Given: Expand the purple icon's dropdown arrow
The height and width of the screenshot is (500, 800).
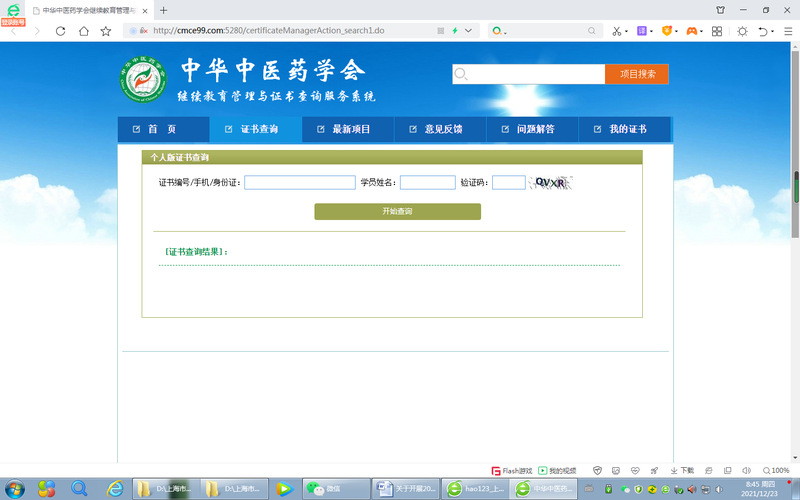Looking at the screenshot, I should (x=652, y=31).
